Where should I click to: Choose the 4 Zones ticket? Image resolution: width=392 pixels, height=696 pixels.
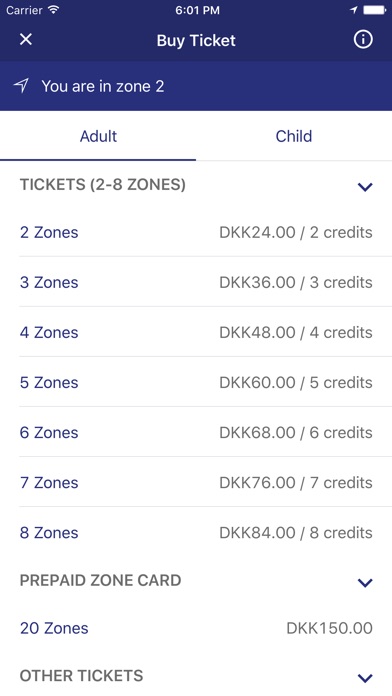click(196, 332)
